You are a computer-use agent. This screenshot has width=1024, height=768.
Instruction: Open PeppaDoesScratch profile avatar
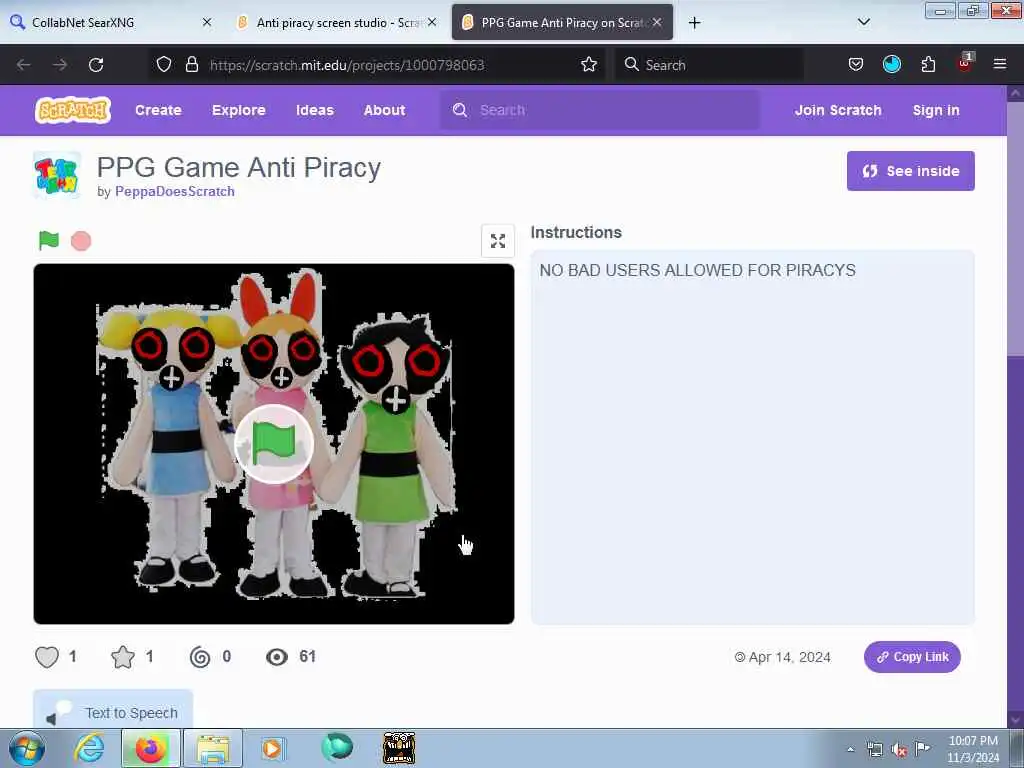tap(57, 174)
